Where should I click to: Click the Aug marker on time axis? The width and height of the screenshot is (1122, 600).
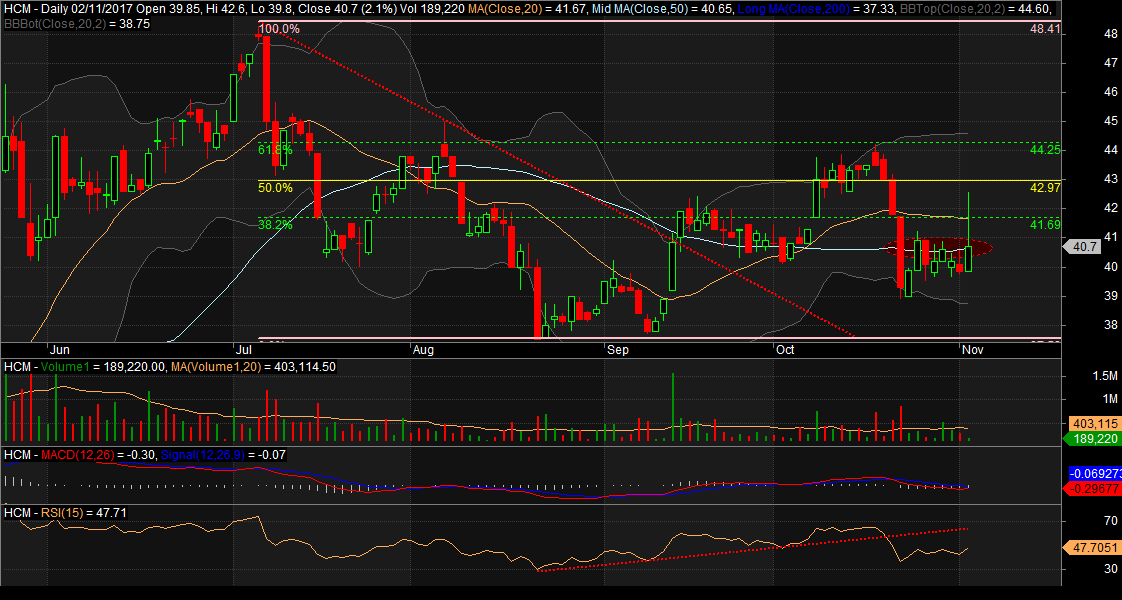point(423,351)
